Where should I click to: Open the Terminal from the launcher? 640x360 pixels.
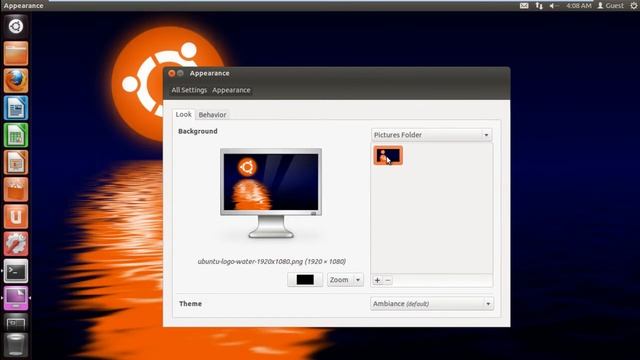(16, 271)
